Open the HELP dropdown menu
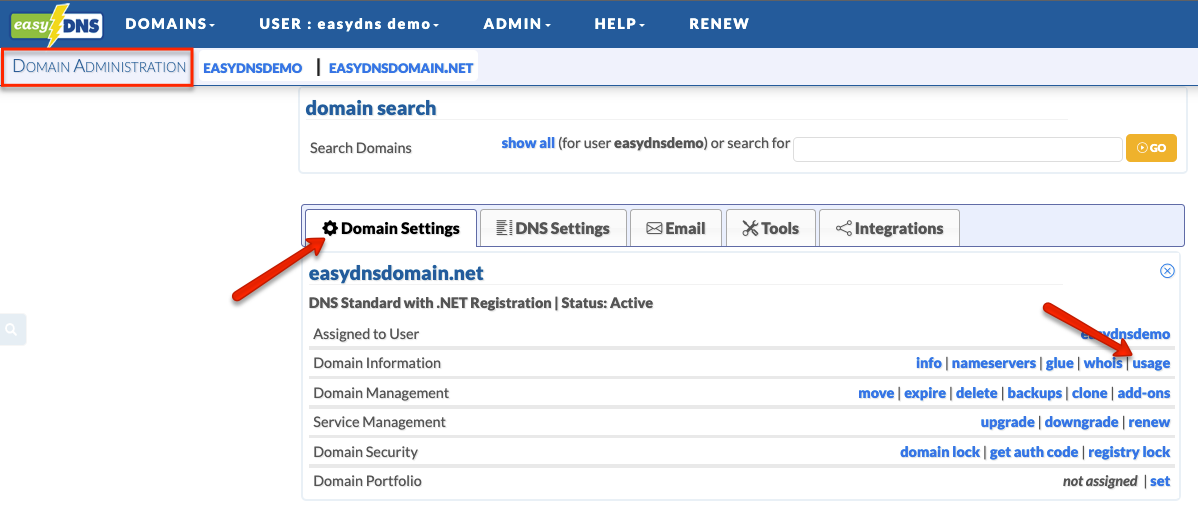 click(x=620, y=24)
